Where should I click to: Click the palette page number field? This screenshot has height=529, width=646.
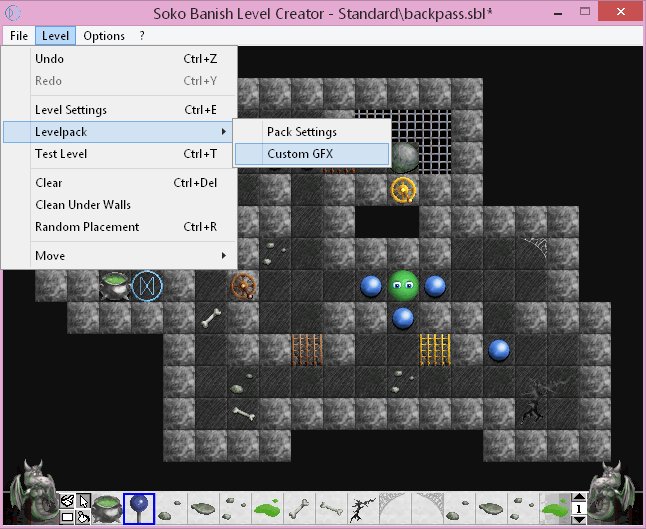tap(579, 509)
